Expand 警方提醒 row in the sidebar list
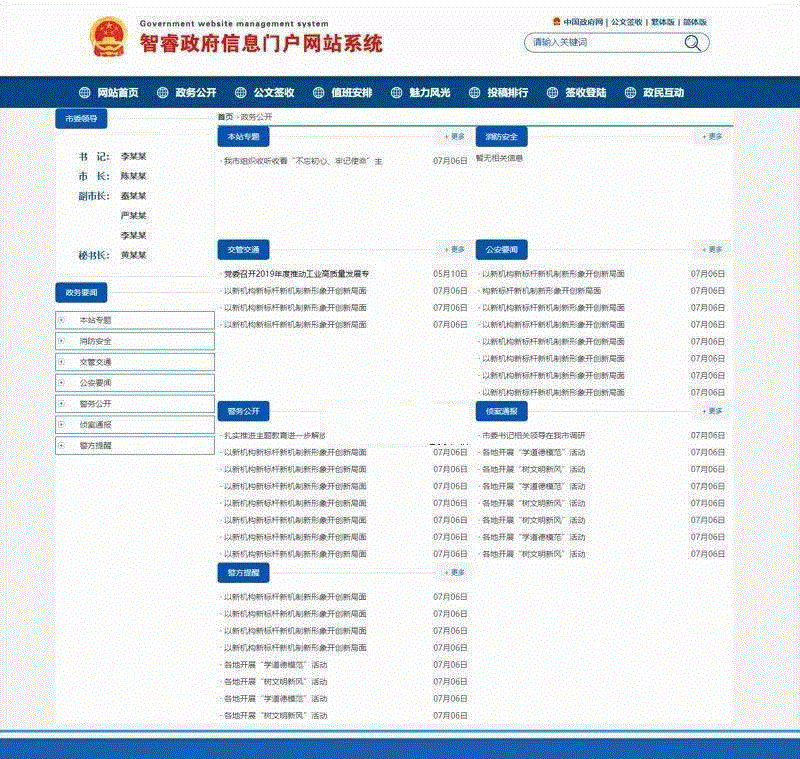Screen dimensions: 800x759 click(x=135, y=445)
